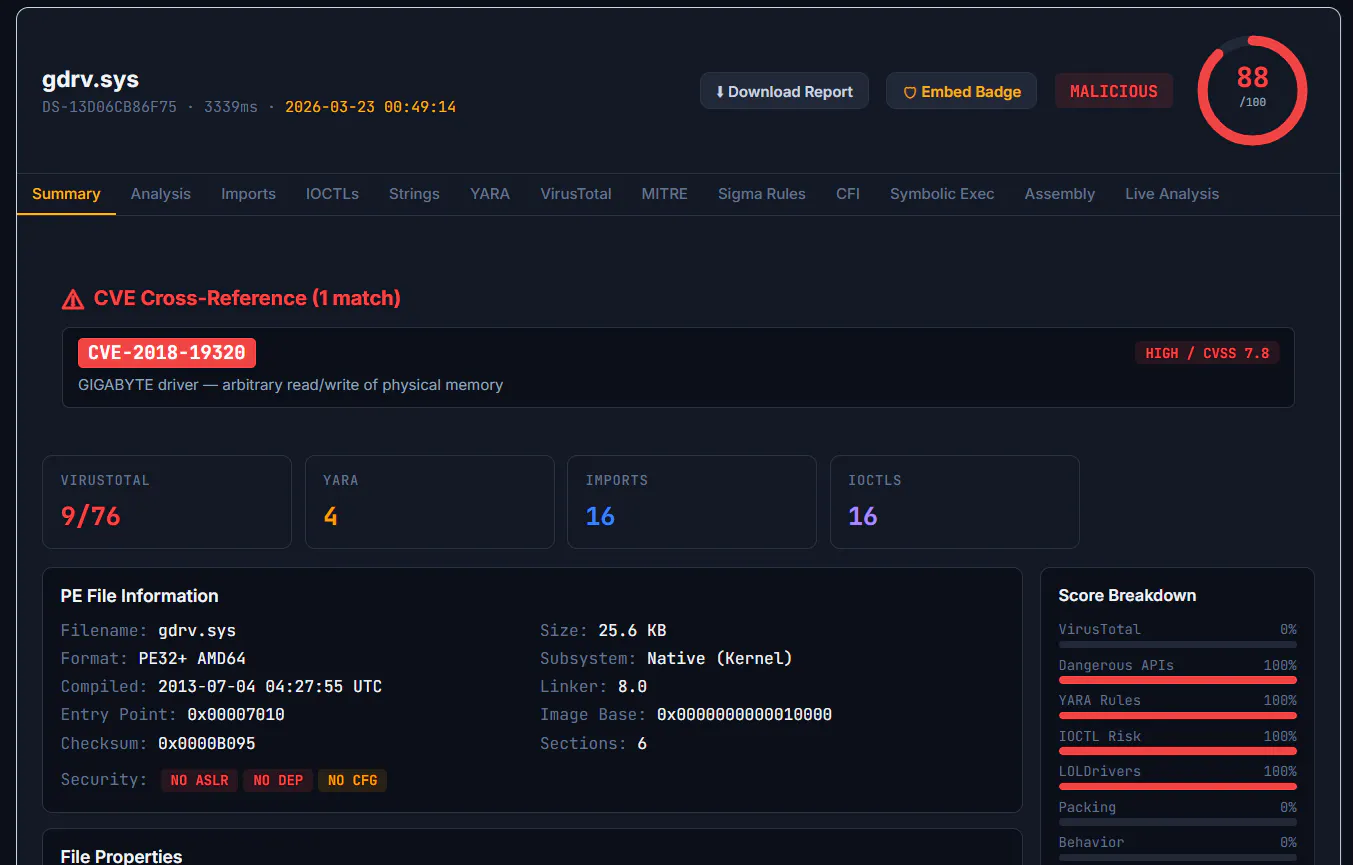
Task: Click the NO CFG security tag
Action: click(352, 780)
